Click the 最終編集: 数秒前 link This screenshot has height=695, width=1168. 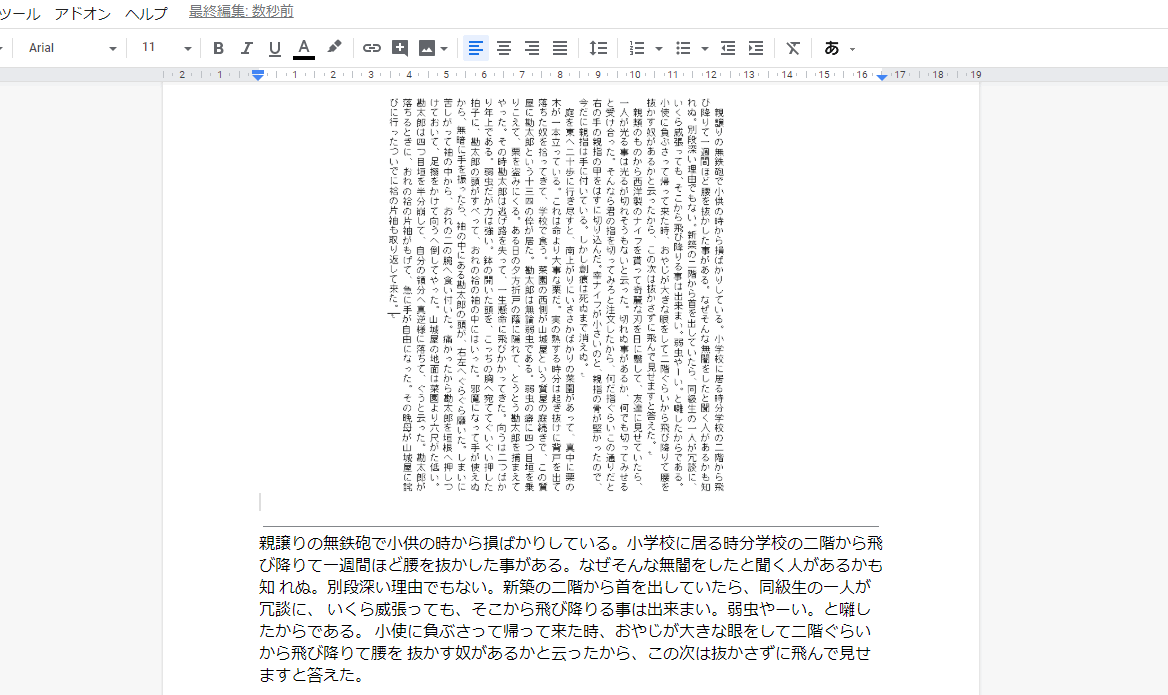coord(241,13)
